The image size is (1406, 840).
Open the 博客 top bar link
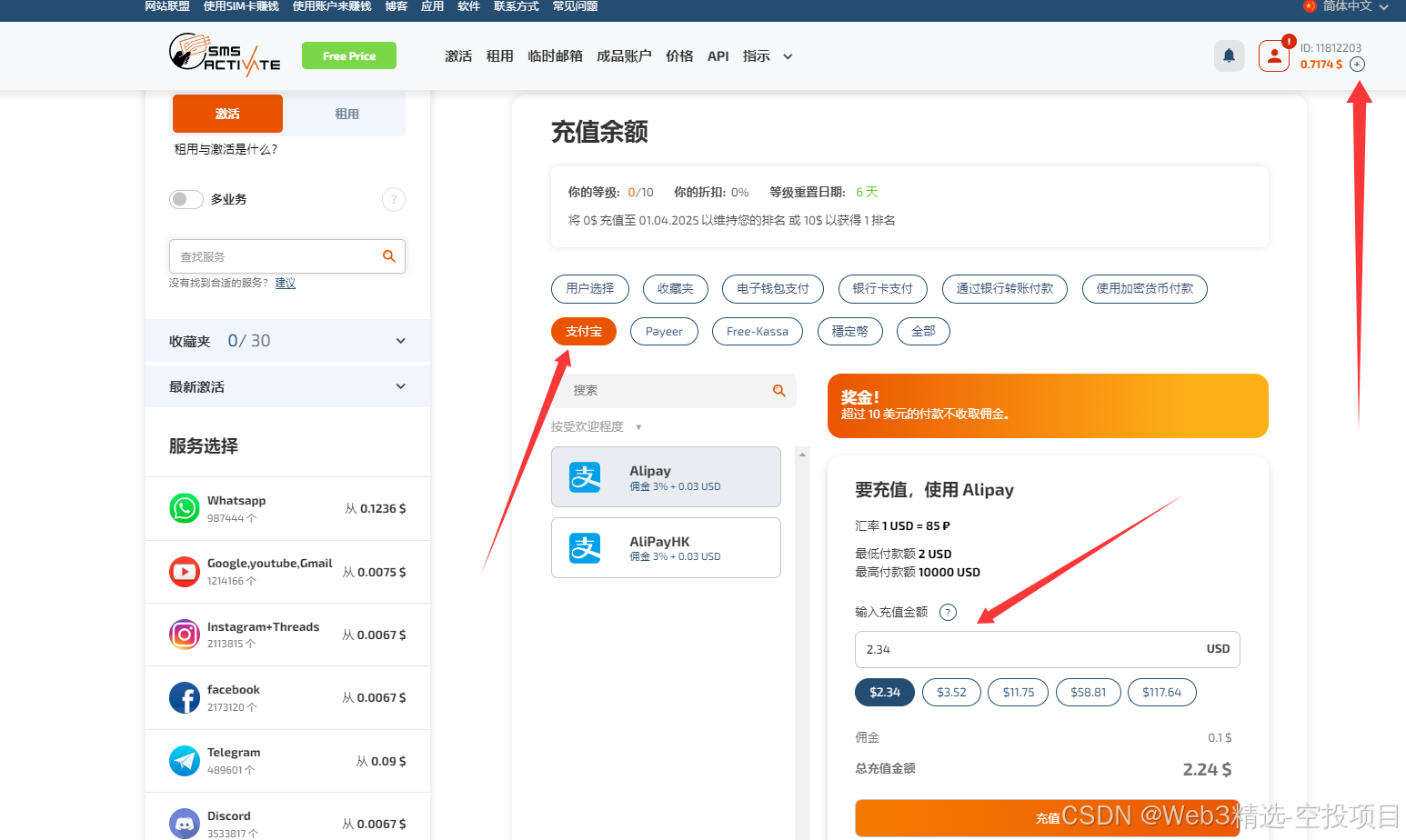pyautogui.click(x=397, y=6)
